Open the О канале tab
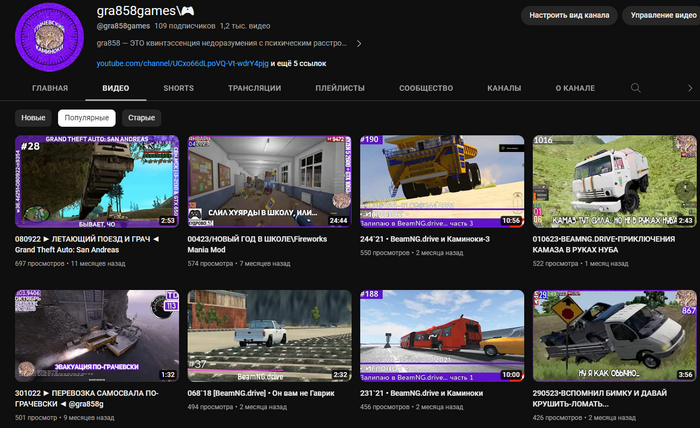The height and width of the screenshot is (428, 700). pos(576,88)
